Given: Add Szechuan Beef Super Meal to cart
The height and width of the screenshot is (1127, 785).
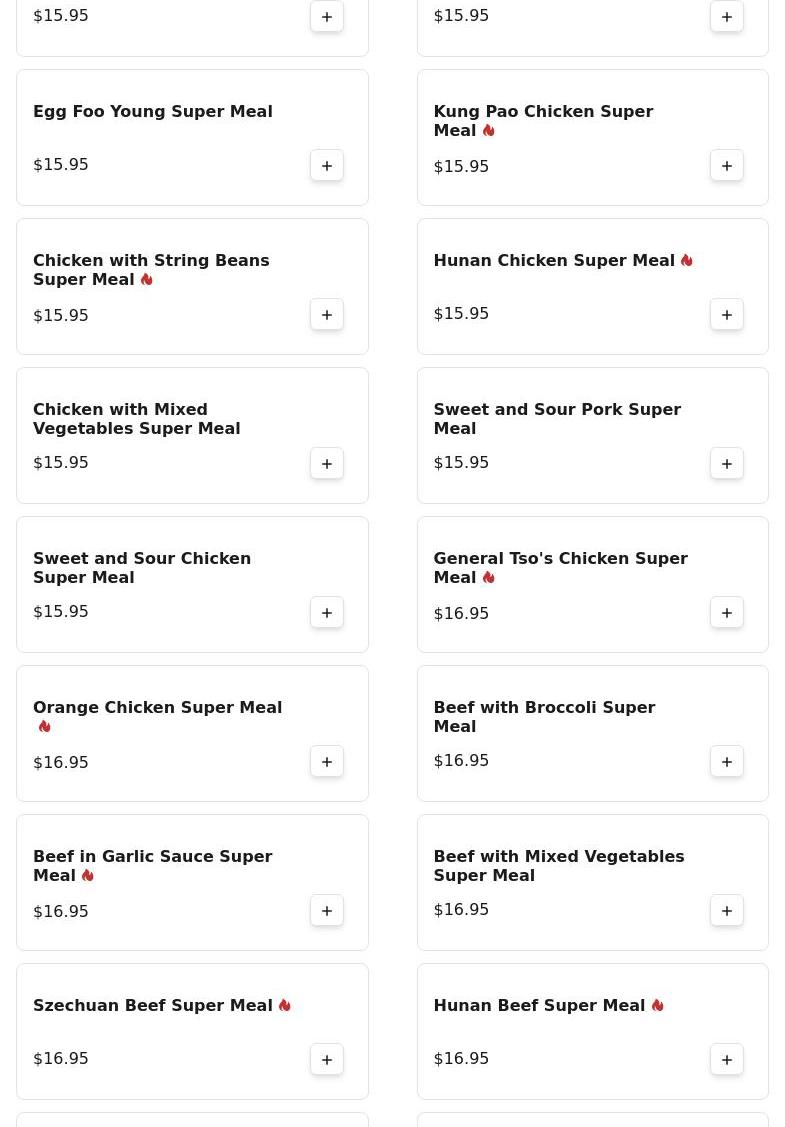Looking at the screenshot, I should pyautogui.click(x=327, y=1059).
